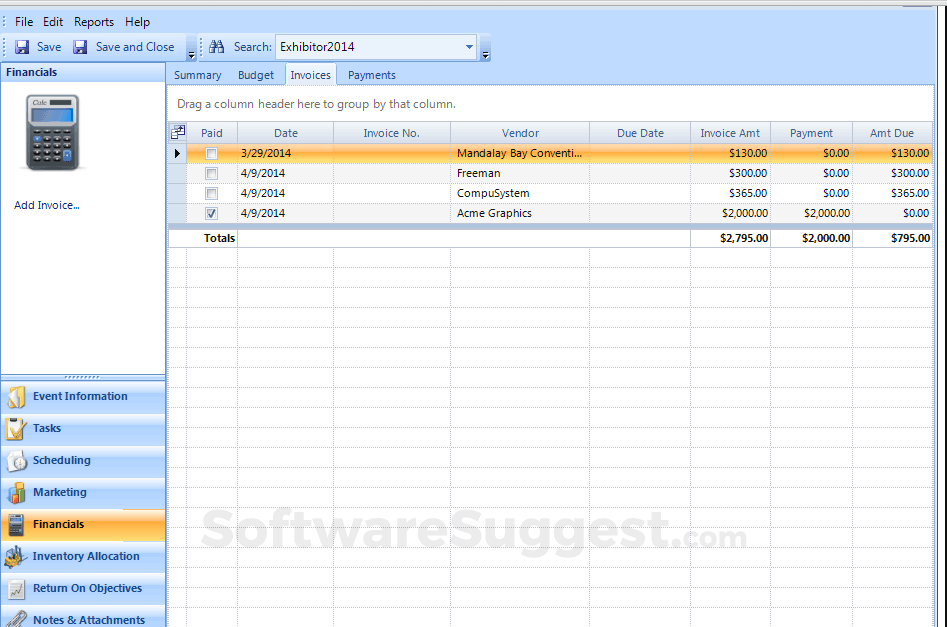Open Notes & Attachments

coord(82,619)
